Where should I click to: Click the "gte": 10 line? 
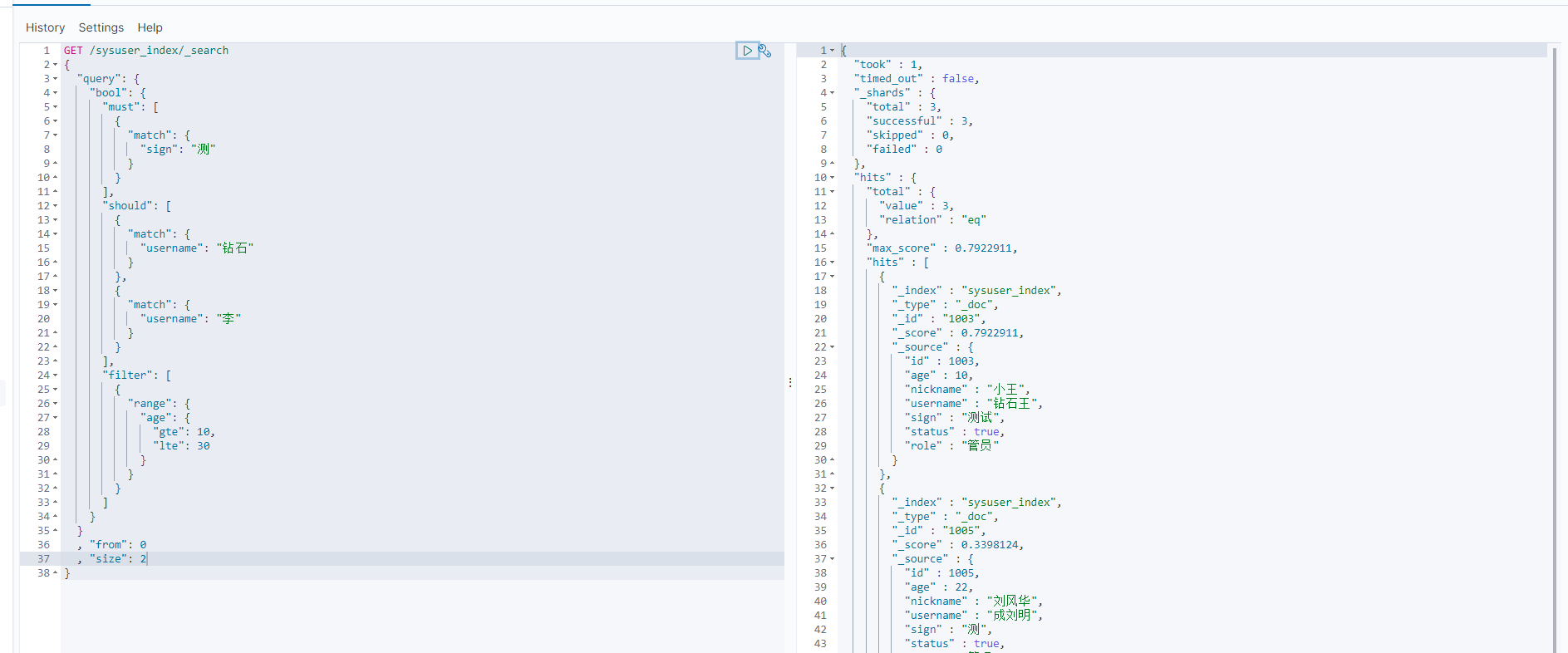click(x=184, y=432)
